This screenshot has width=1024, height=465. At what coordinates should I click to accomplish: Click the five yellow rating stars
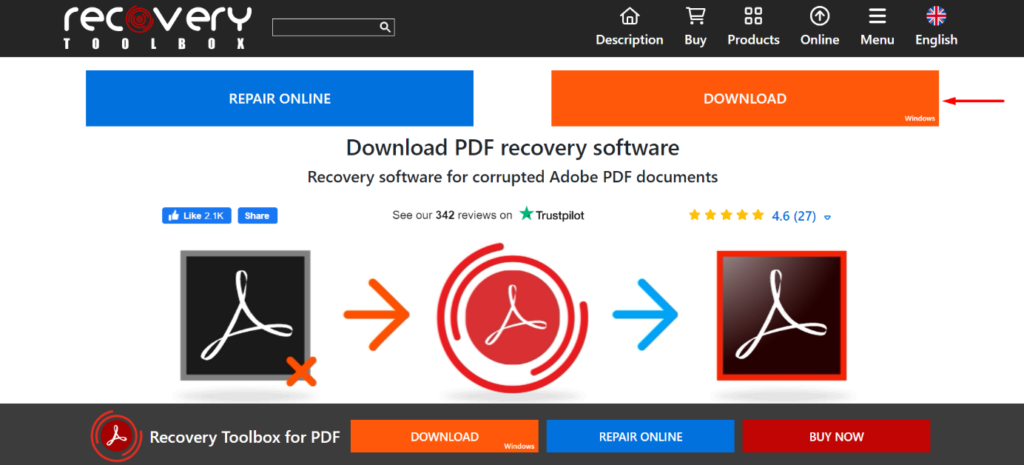coord(726,215)
